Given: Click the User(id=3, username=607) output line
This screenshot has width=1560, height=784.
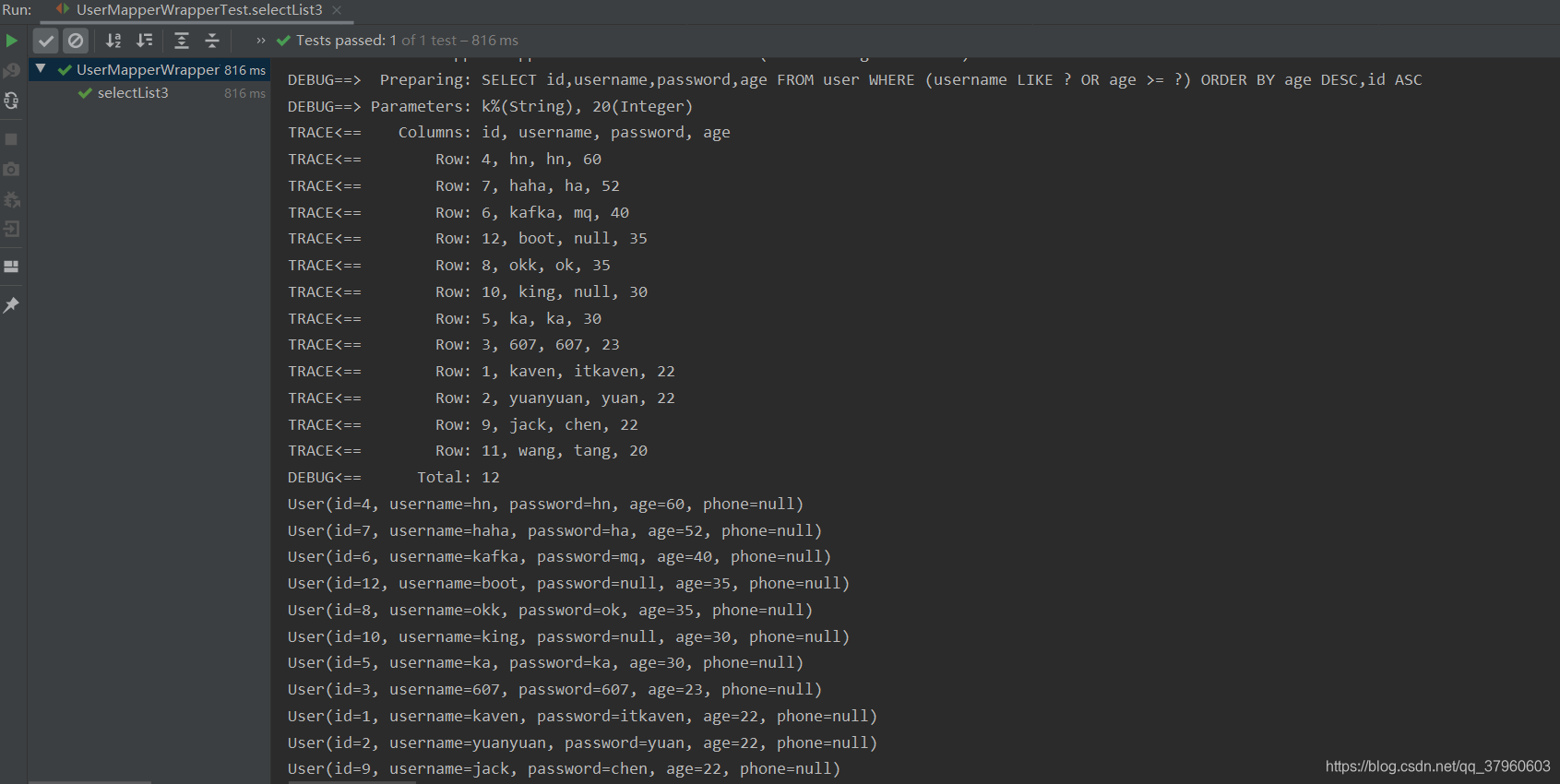Looking at the screenshot, I should tap(555, 690).
